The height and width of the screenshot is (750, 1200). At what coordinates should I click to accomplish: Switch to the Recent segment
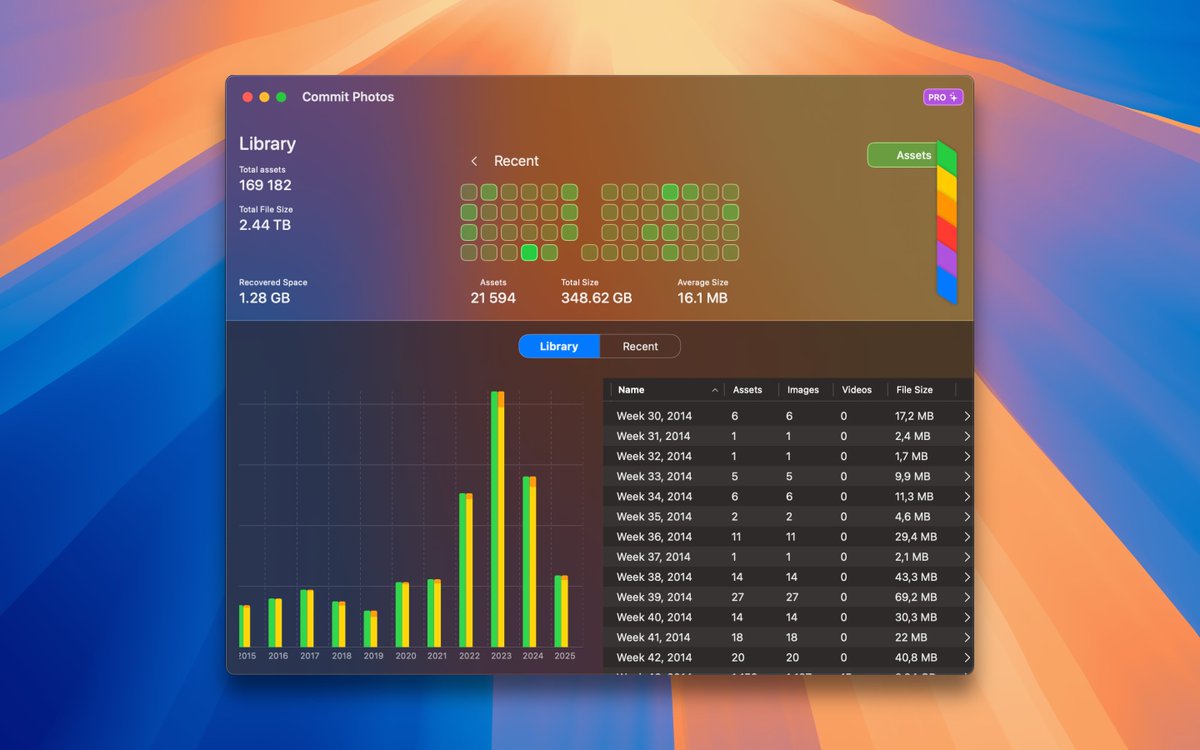coord(640,346)
